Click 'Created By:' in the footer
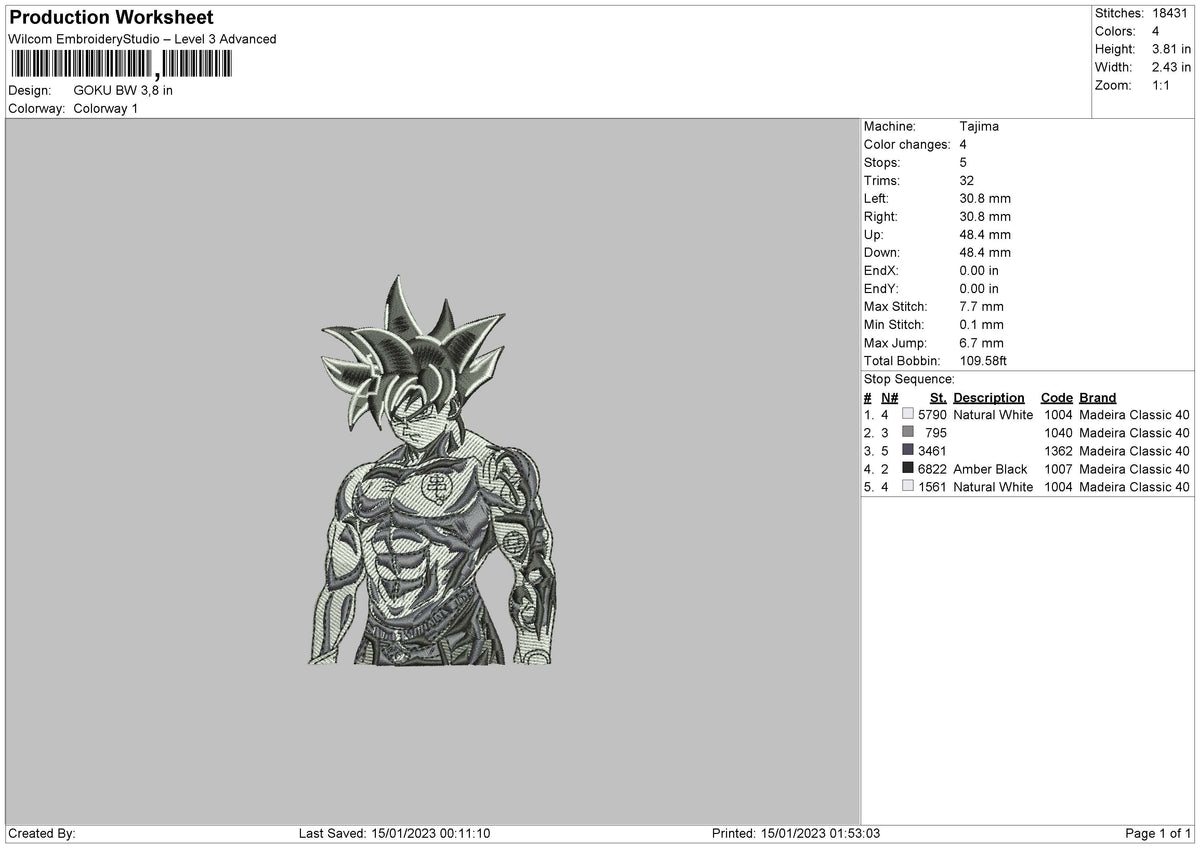This screenshot has width=1200, height=848. [42, 834]
